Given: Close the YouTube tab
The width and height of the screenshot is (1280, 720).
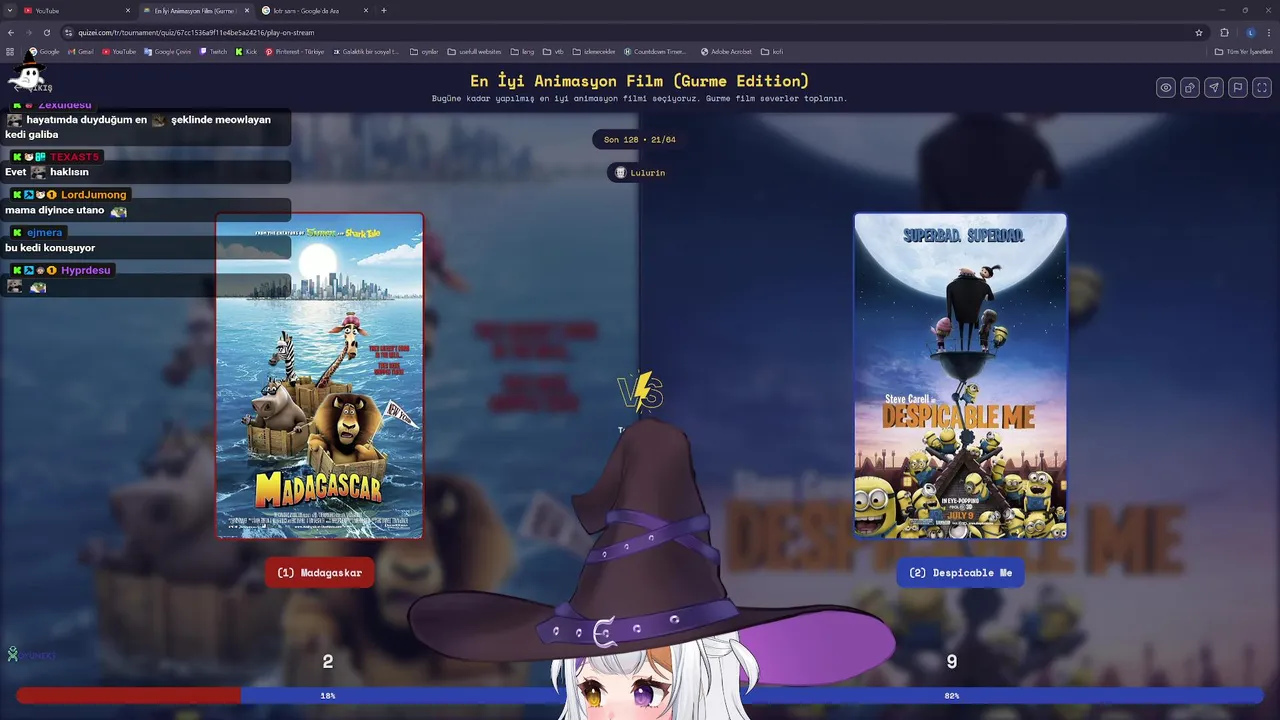Looking at the screenshot, I should click(x=128, y=10).
